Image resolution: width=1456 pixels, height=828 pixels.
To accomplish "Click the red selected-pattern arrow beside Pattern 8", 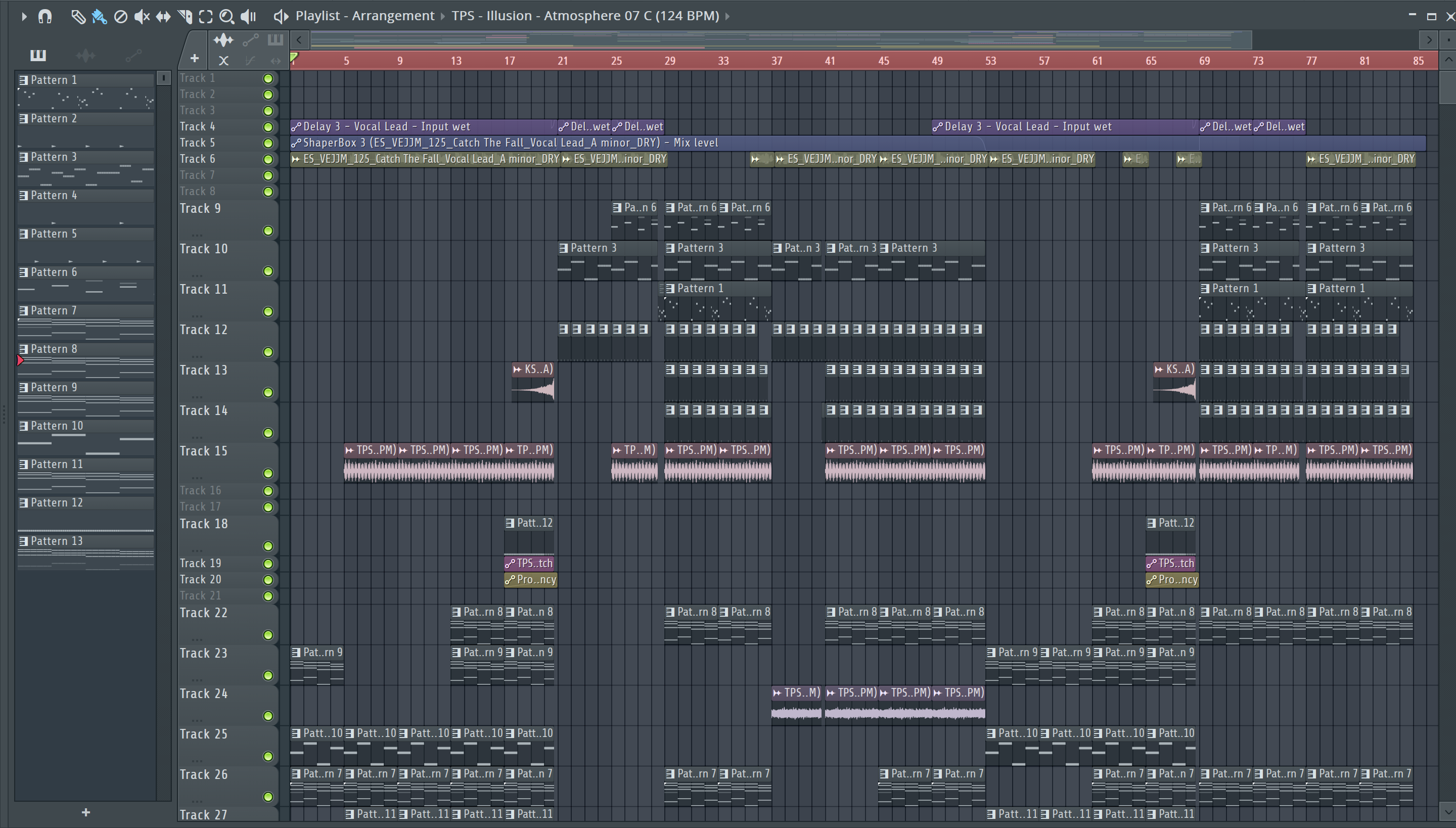I will 20,360.
